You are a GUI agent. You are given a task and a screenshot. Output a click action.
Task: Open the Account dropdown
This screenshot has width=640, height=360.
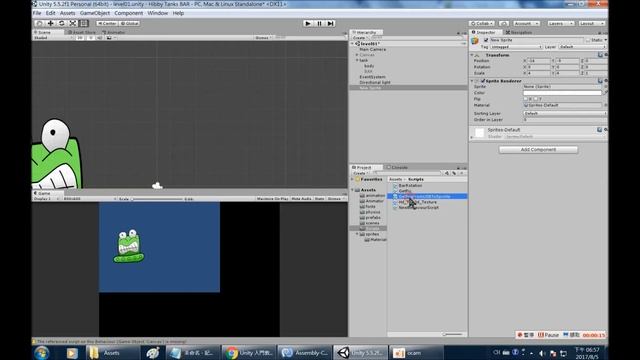click(x=527, y=23)
